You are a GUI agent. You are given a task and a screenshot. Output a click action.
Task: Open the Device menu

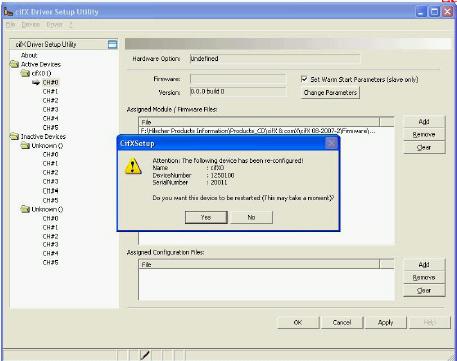(x=31, y=25)
